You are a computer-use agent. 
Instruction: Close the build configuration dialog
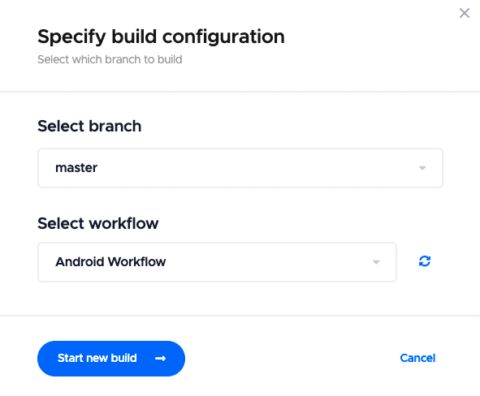pos(464,13)
